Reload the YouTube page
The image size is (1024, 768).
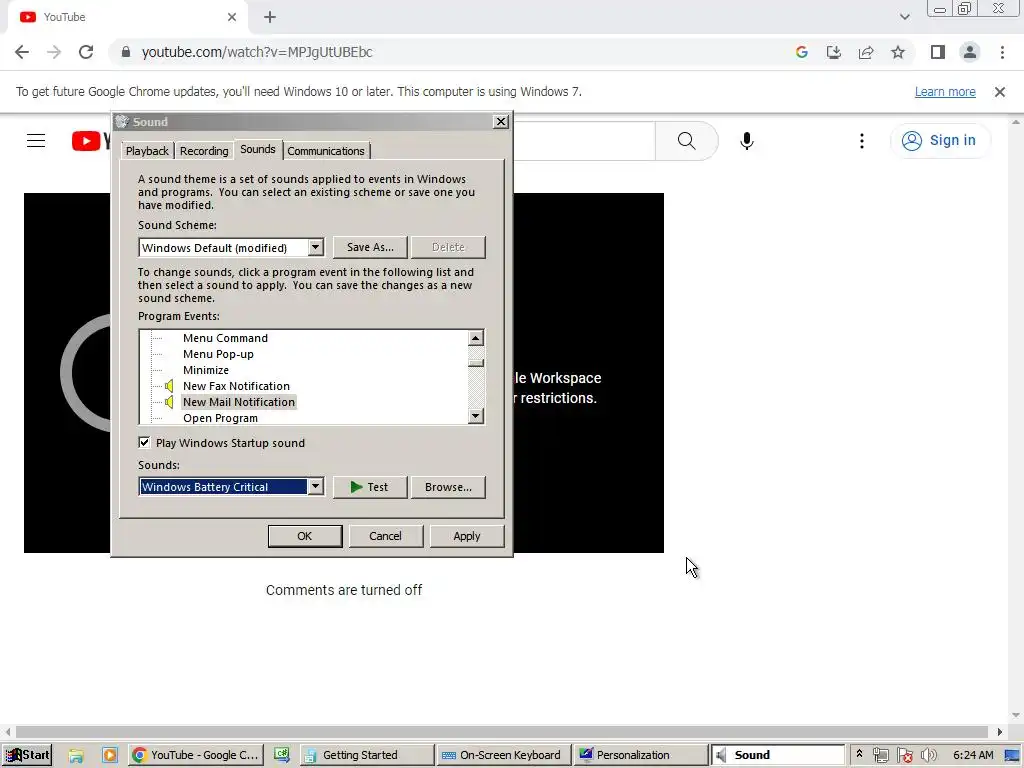tap(86, 52)
